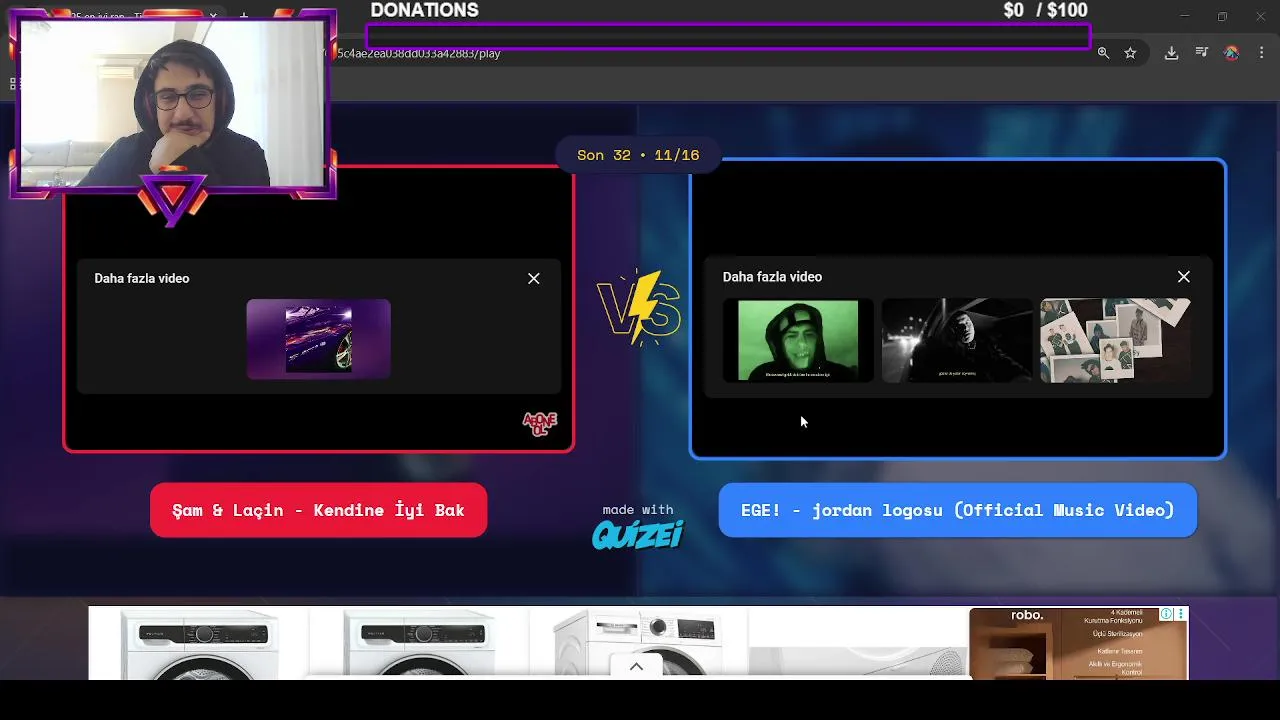
Task: Minimize the browser window
Action: [x=1185, y=16]
